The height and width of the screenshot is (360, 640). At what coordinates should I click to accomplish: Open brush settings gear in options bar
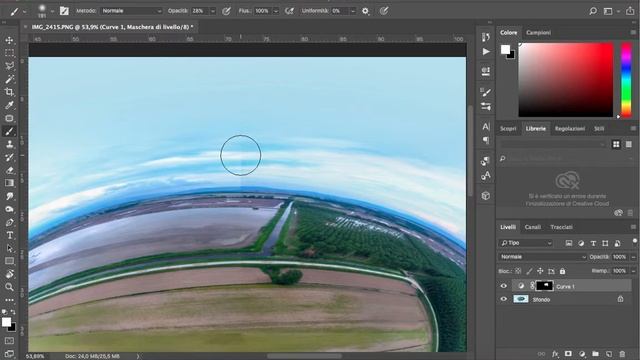(366, 11)
